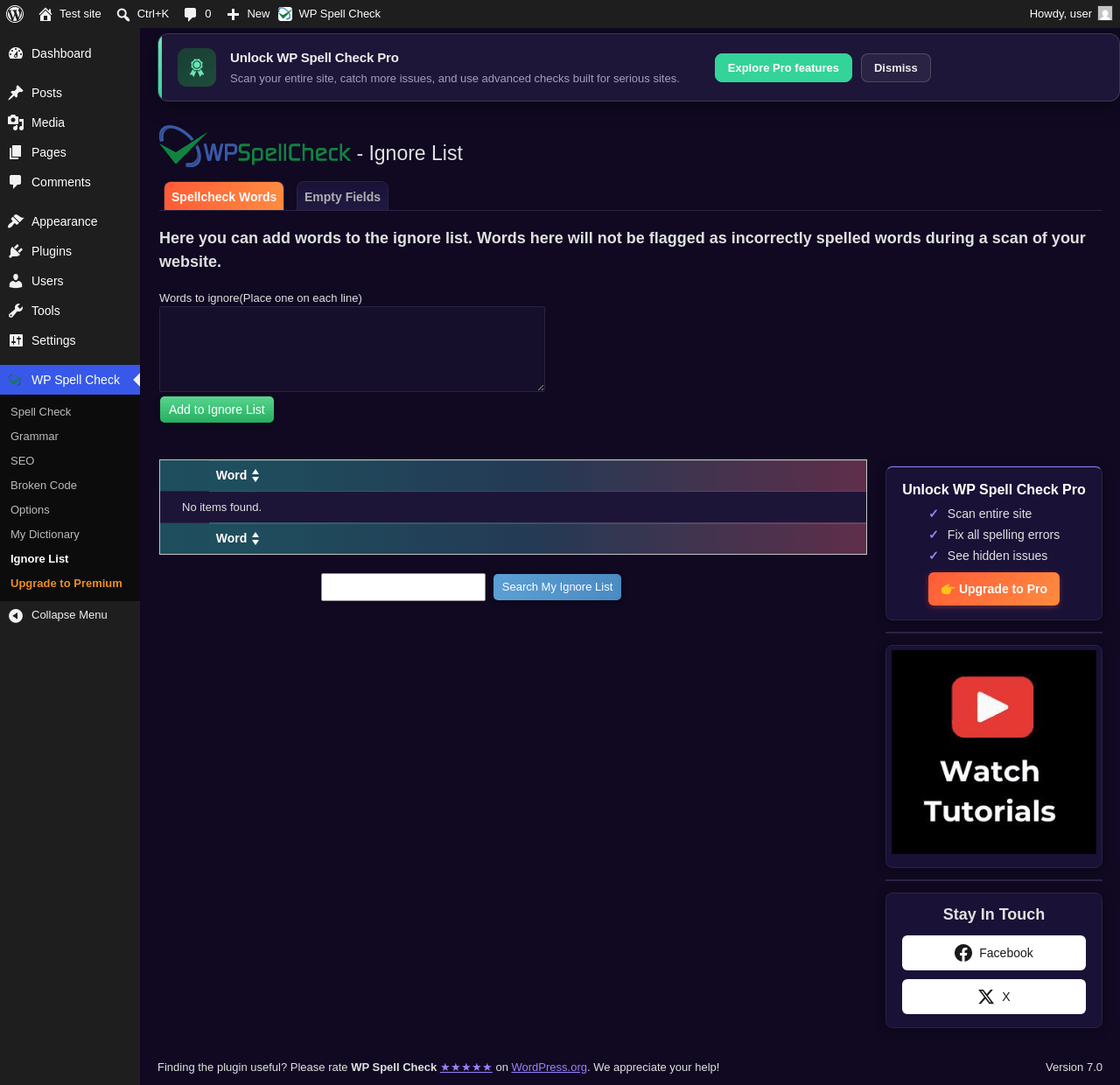Click the WordPress logo icon in admin bar
Screen dimensions: 1120x1085
[x=15, y=14]
